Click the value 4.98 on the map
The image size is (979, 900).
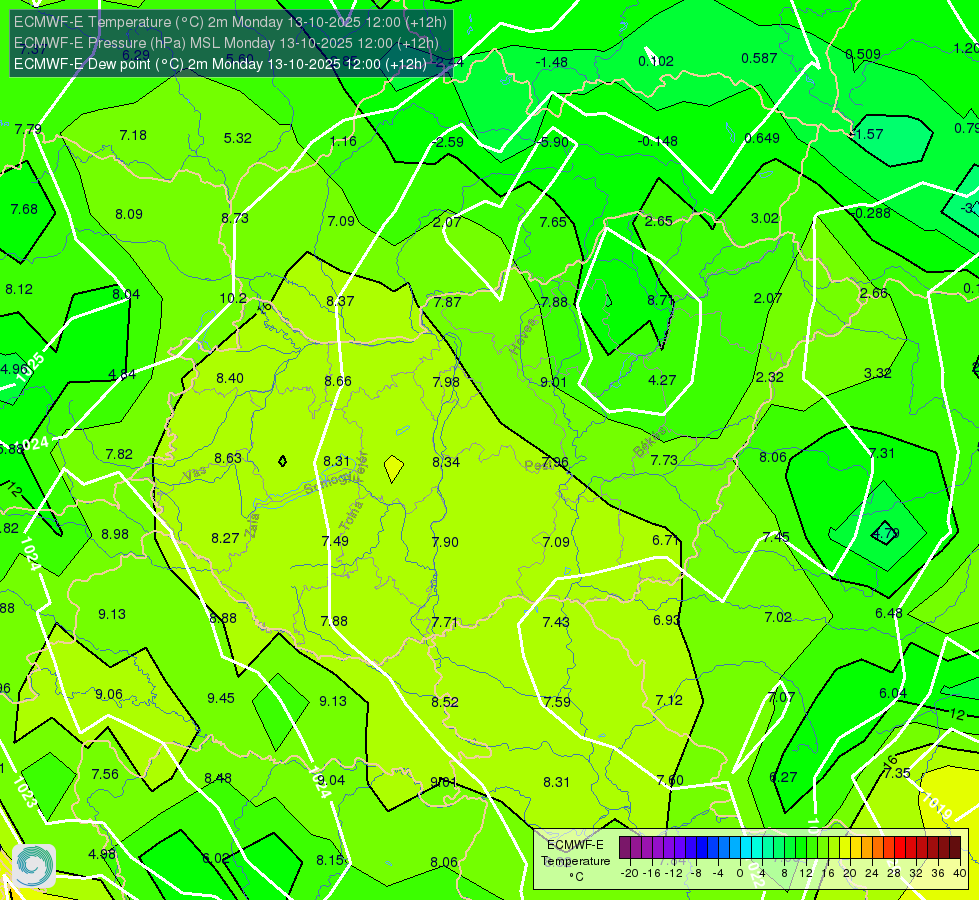(102, 854)
